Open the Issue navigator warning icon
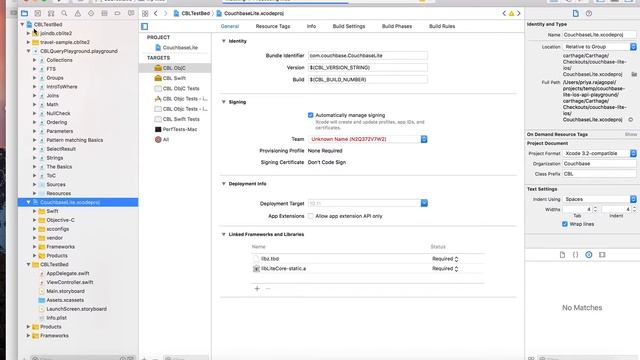Image resolution: width=640 pixels, height=360 pixels. click(78, 13)
